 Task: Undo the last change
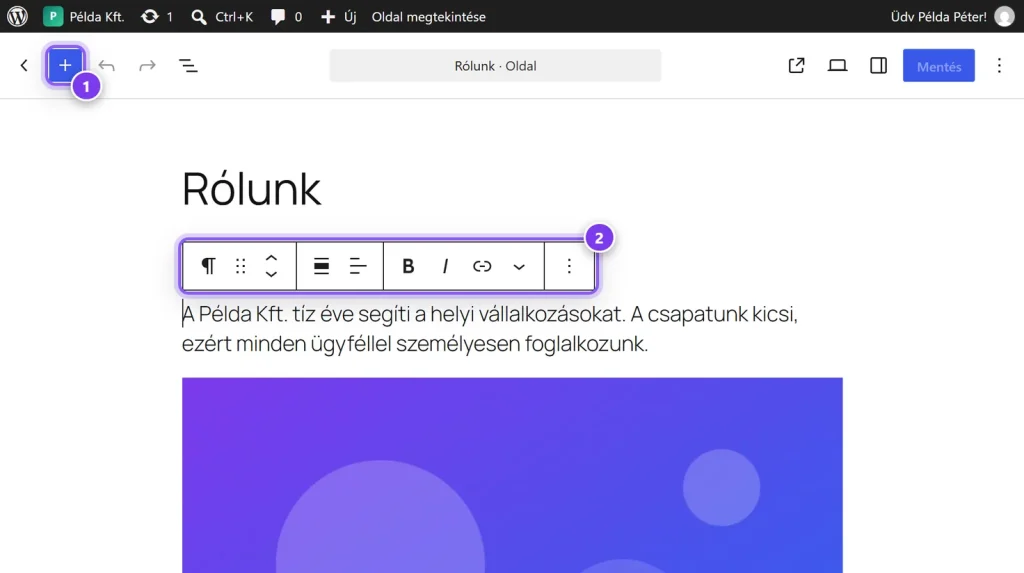[106, 65]
